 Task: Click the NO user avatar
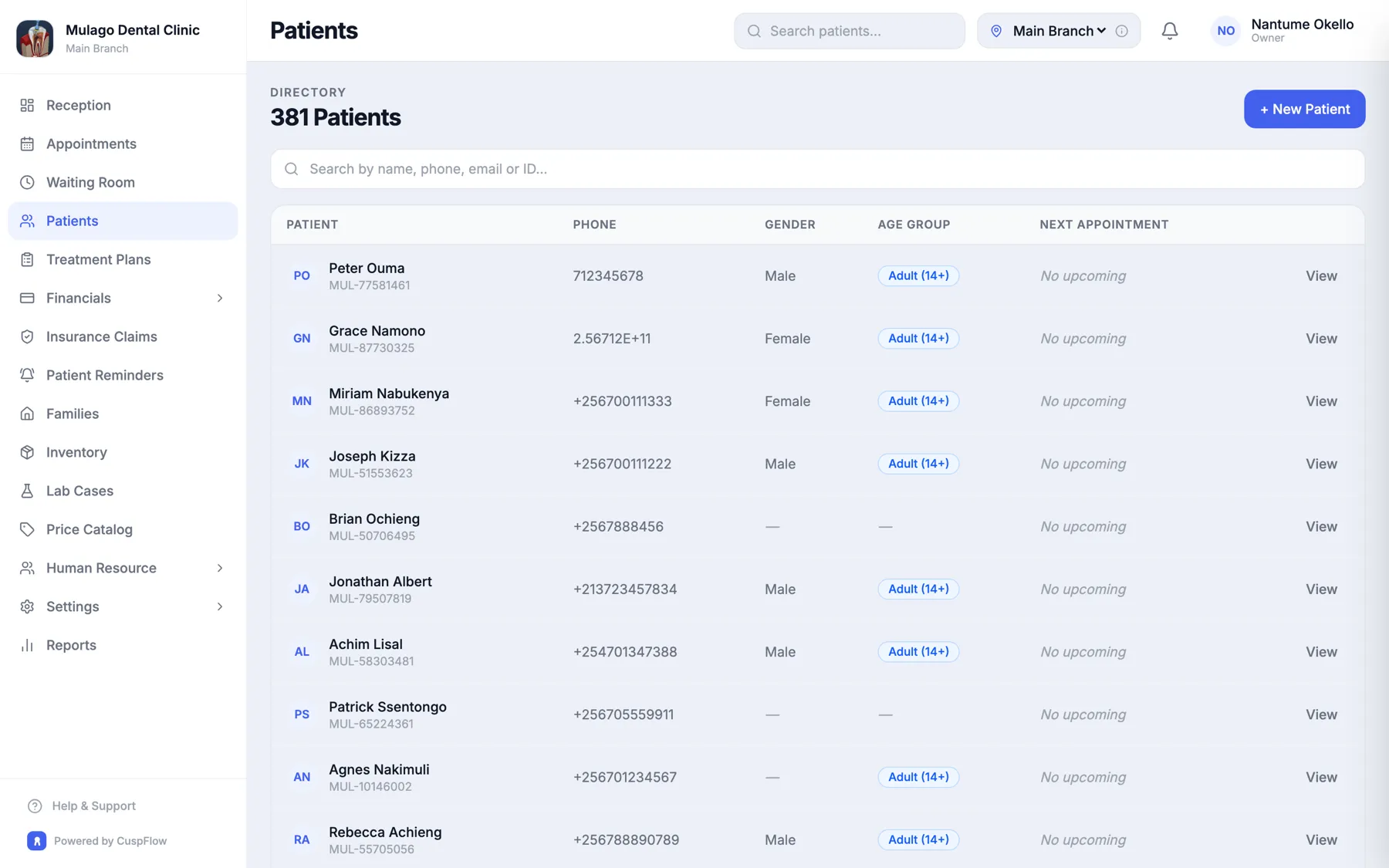[x=1225, y=31]
